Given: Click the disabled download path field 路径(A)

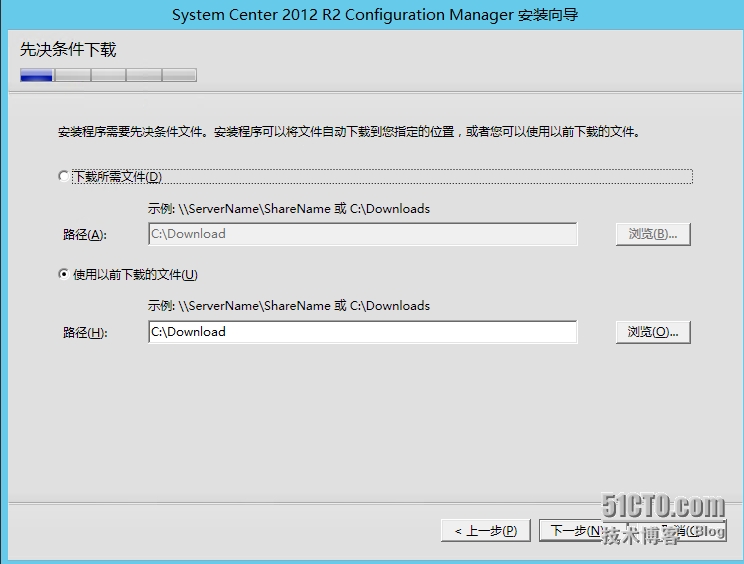Looking at the screenshot, I should click(363, 234).
